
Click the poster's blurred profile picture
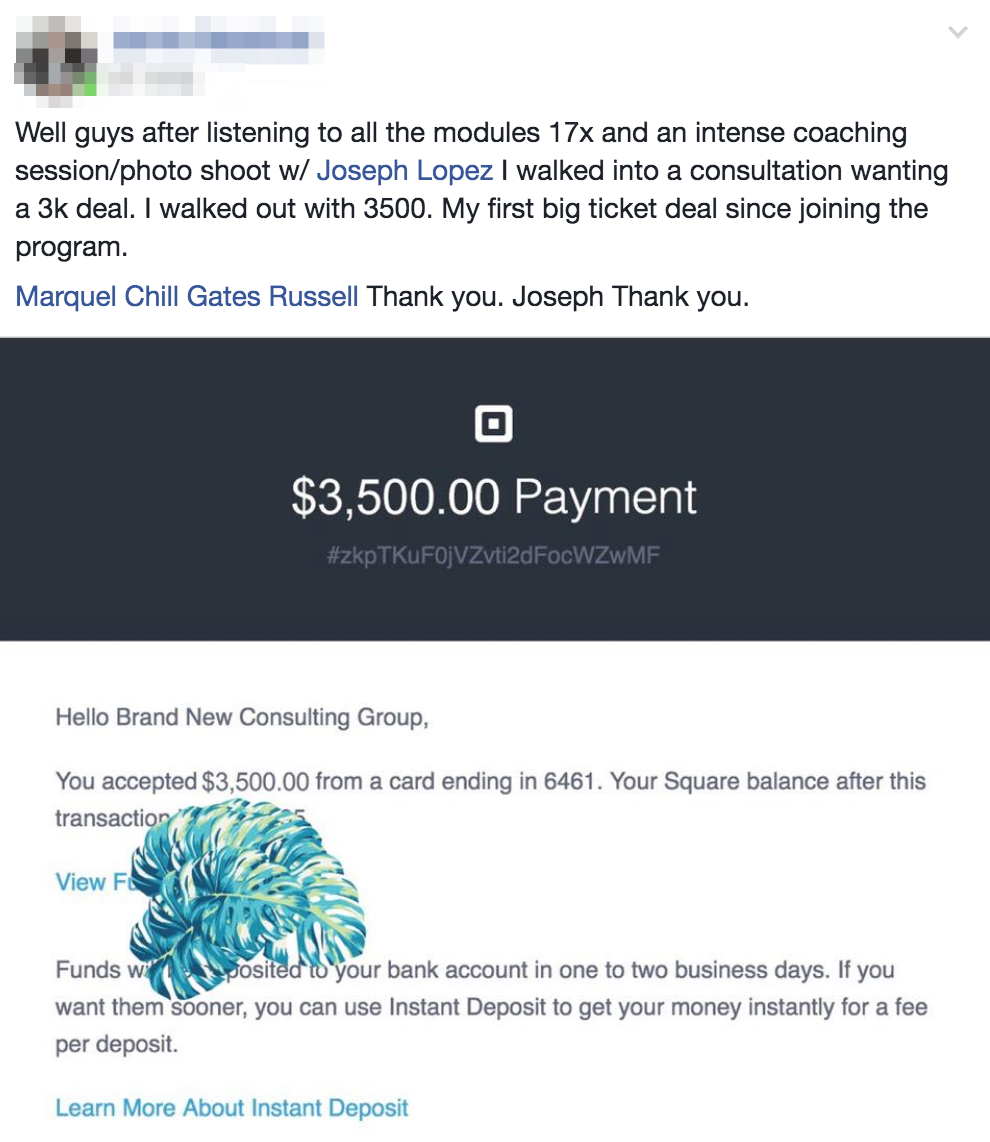coord(55,57)
